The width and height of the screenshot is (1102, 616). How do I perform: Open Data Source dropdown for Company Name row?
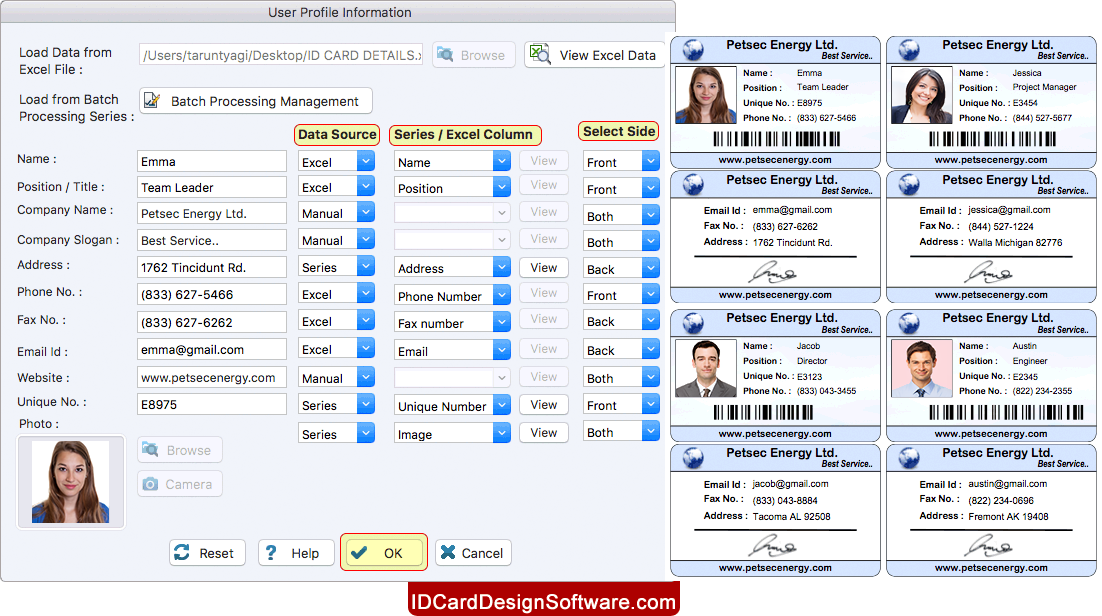(365, 212)
